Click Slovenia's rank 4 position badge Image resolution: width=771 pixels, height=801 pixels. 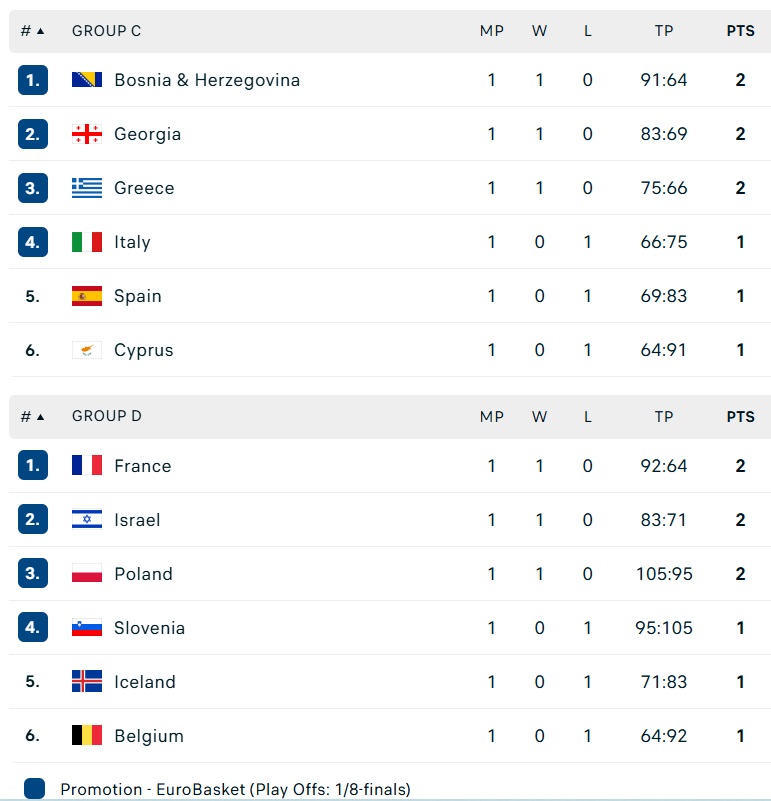[33, 627]
